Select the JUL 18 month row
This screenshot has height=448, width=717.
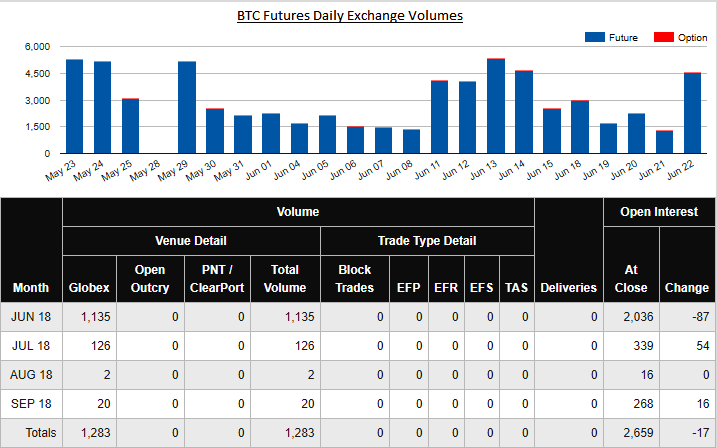point(31,345)
